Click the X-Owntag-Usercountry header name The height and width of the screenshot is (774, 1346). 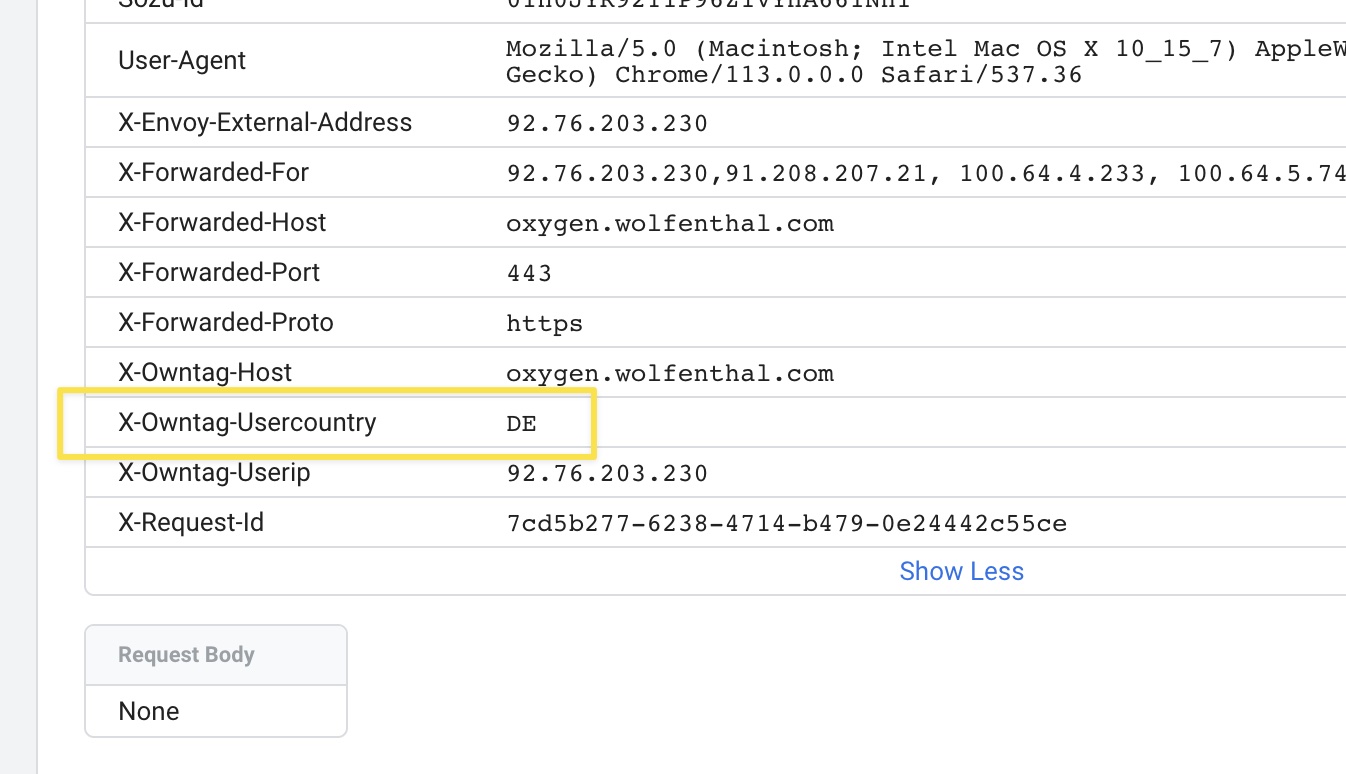[247, 422]
